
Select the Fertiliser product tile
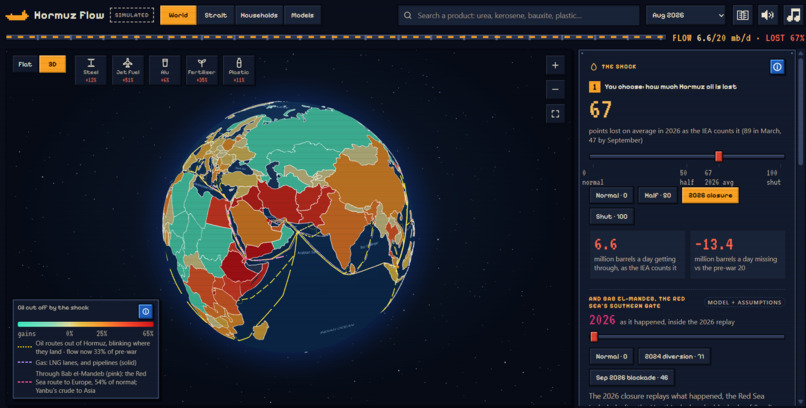tap(202, 70)
